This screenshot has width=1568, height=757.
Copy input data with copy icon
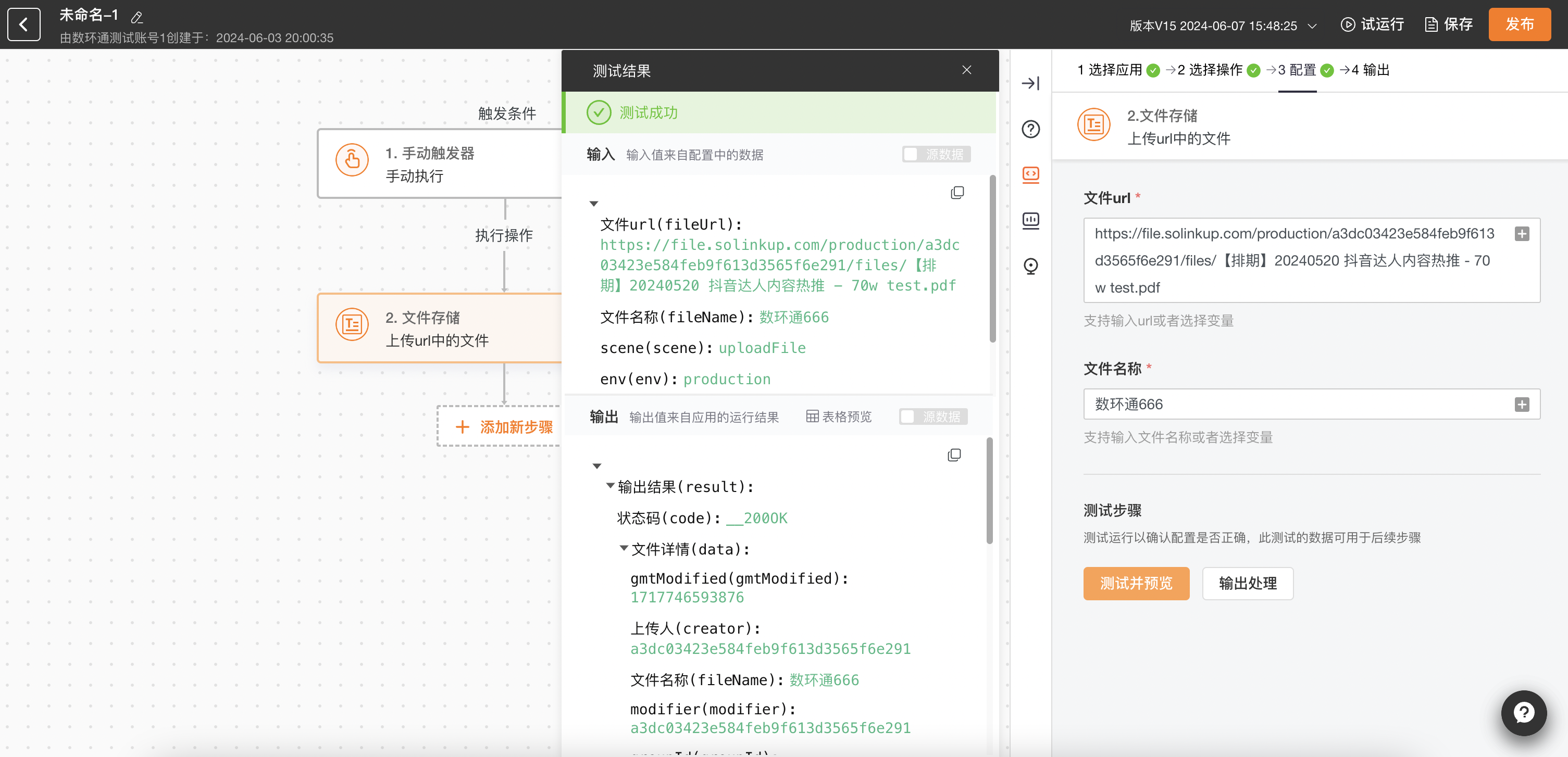(x=957, y=193)
